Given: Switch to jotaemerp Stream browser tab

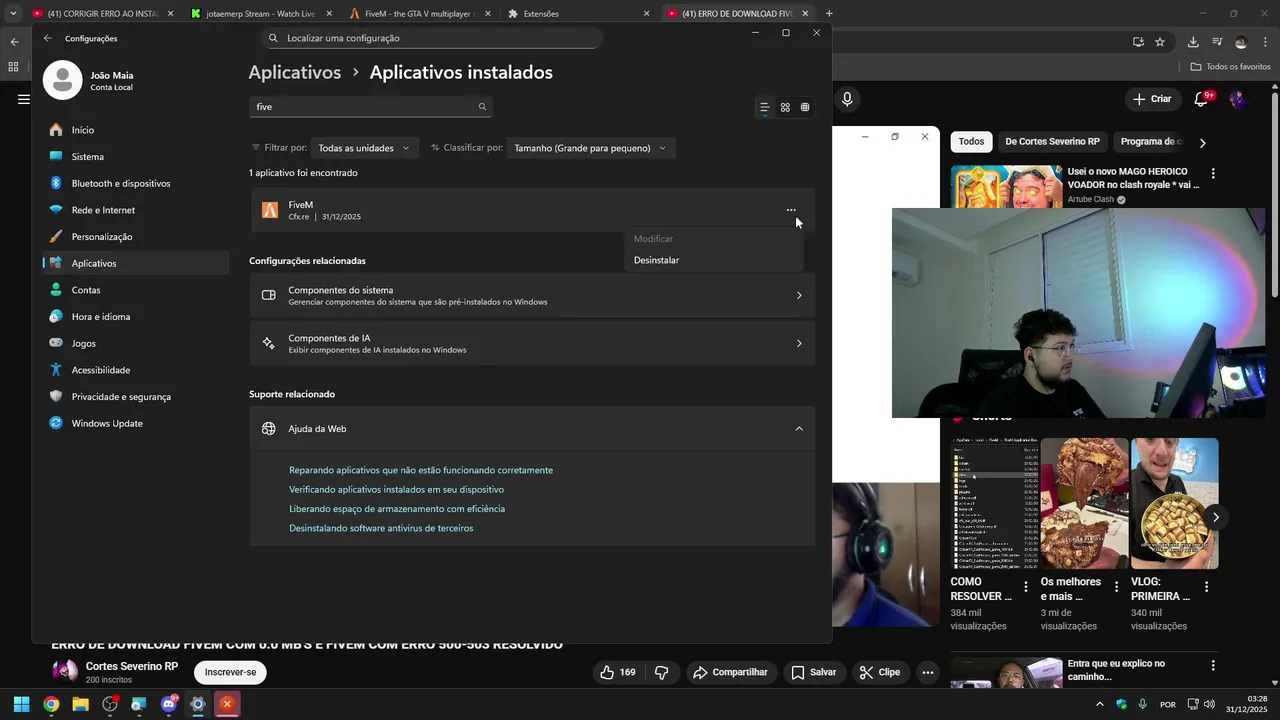Looking at the screenshot, I should (x=262, y=14).
